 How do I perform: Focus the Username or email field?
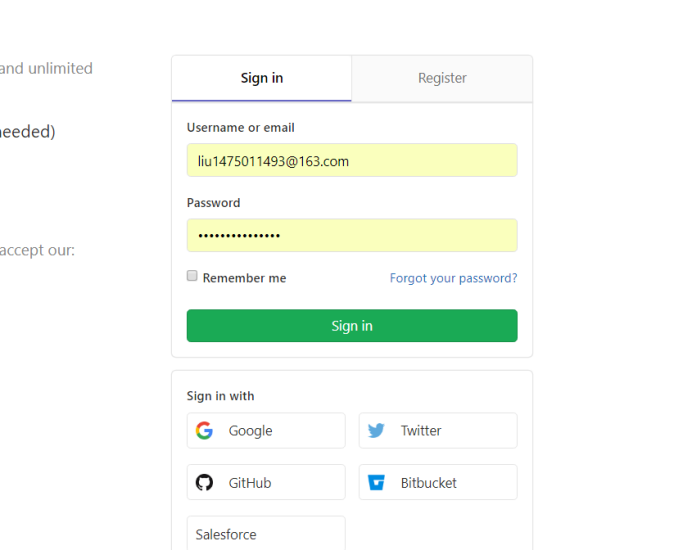point(352,160)
